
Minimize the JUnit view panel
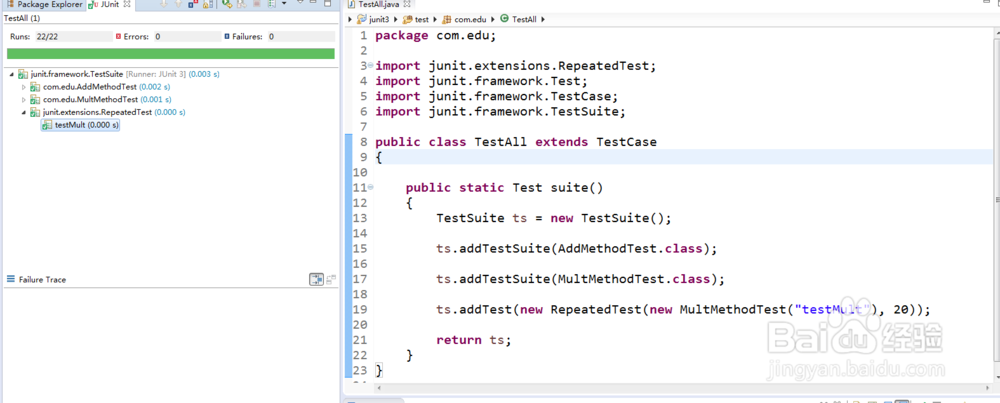click(x=313, y=3)
